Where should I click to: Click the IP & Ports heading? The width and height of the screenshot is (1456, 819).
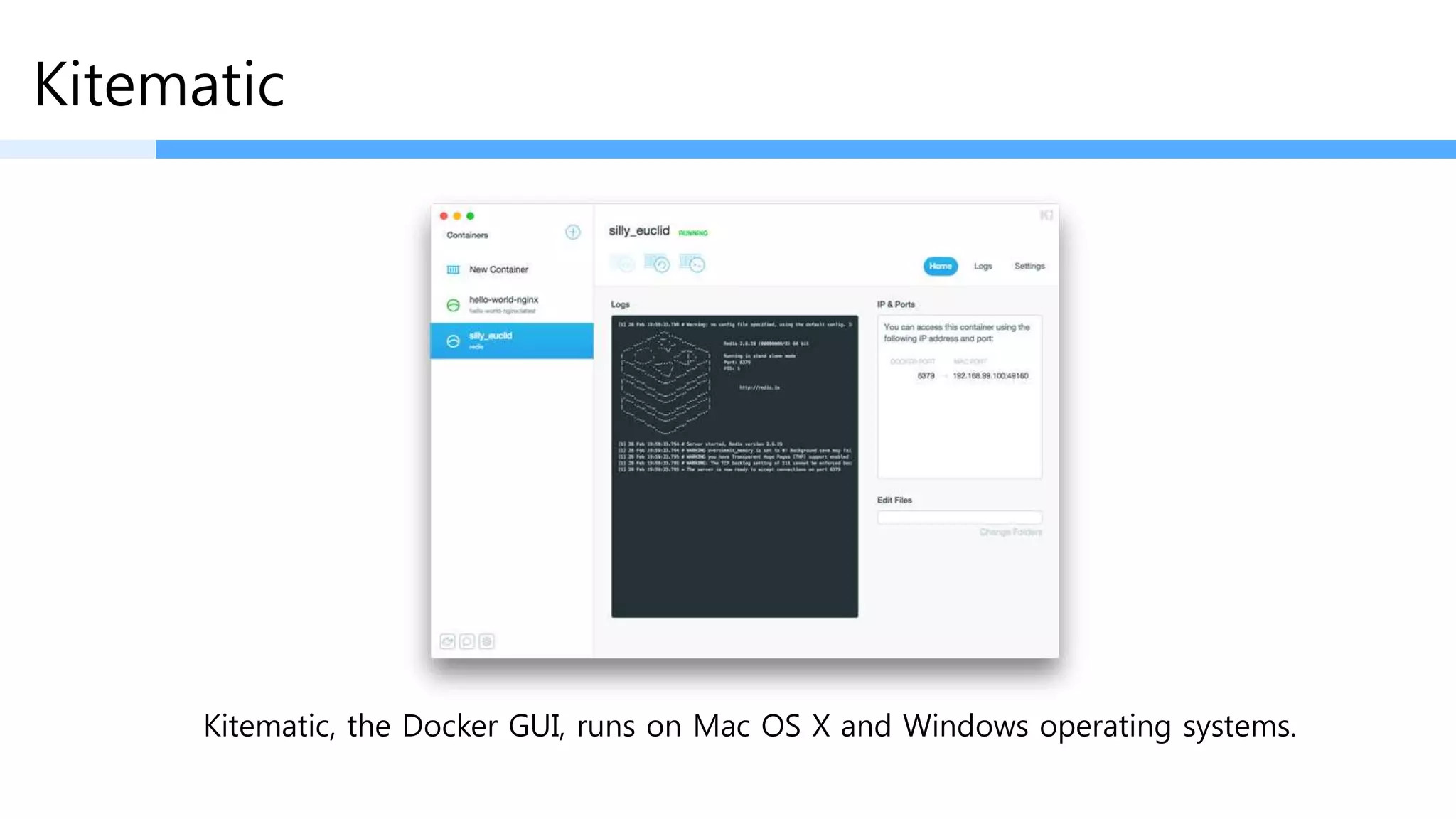click(x=896, y=304)
